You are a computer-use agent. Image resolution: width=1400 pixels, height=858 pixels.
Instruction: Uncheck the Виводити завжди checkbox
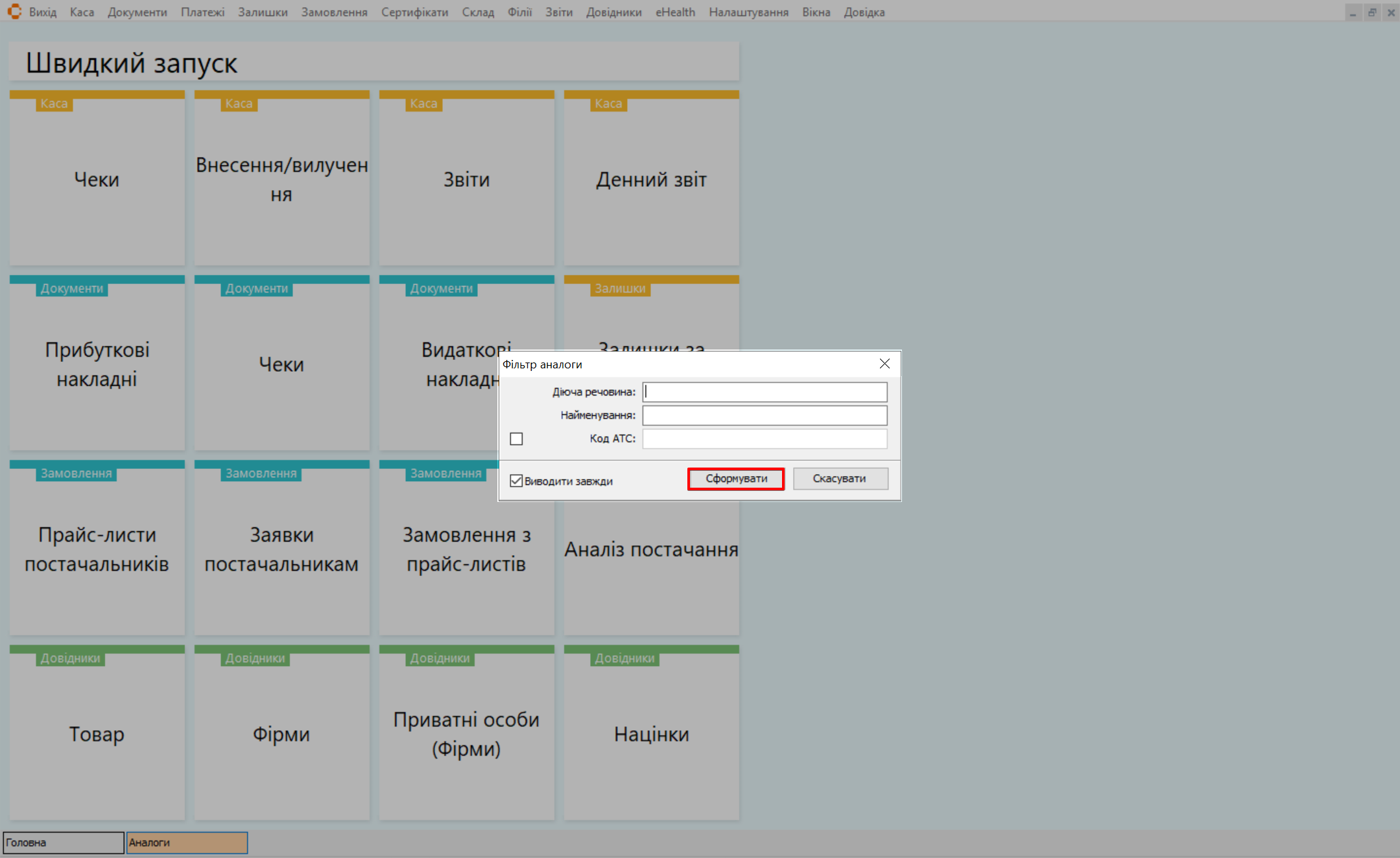(x=516, y=481)
